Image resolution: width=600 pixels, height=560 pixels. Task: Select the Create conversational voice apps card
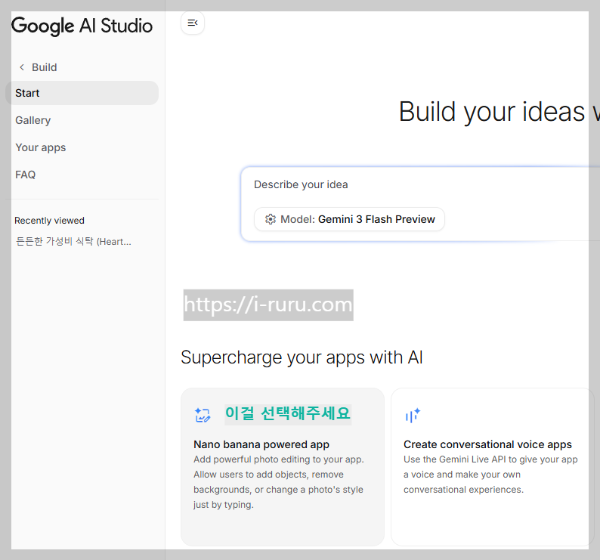pyautogui.click(x=492, y=467)
